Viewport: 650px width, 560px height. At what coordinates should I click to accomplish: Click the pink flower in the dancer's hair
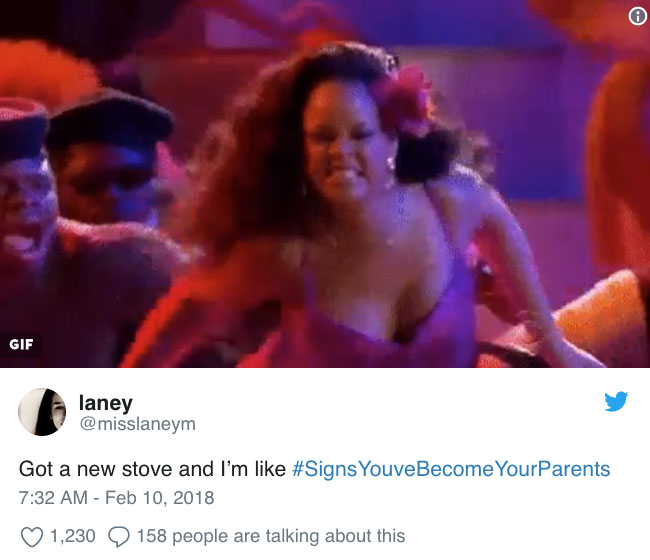pos(404,99)
